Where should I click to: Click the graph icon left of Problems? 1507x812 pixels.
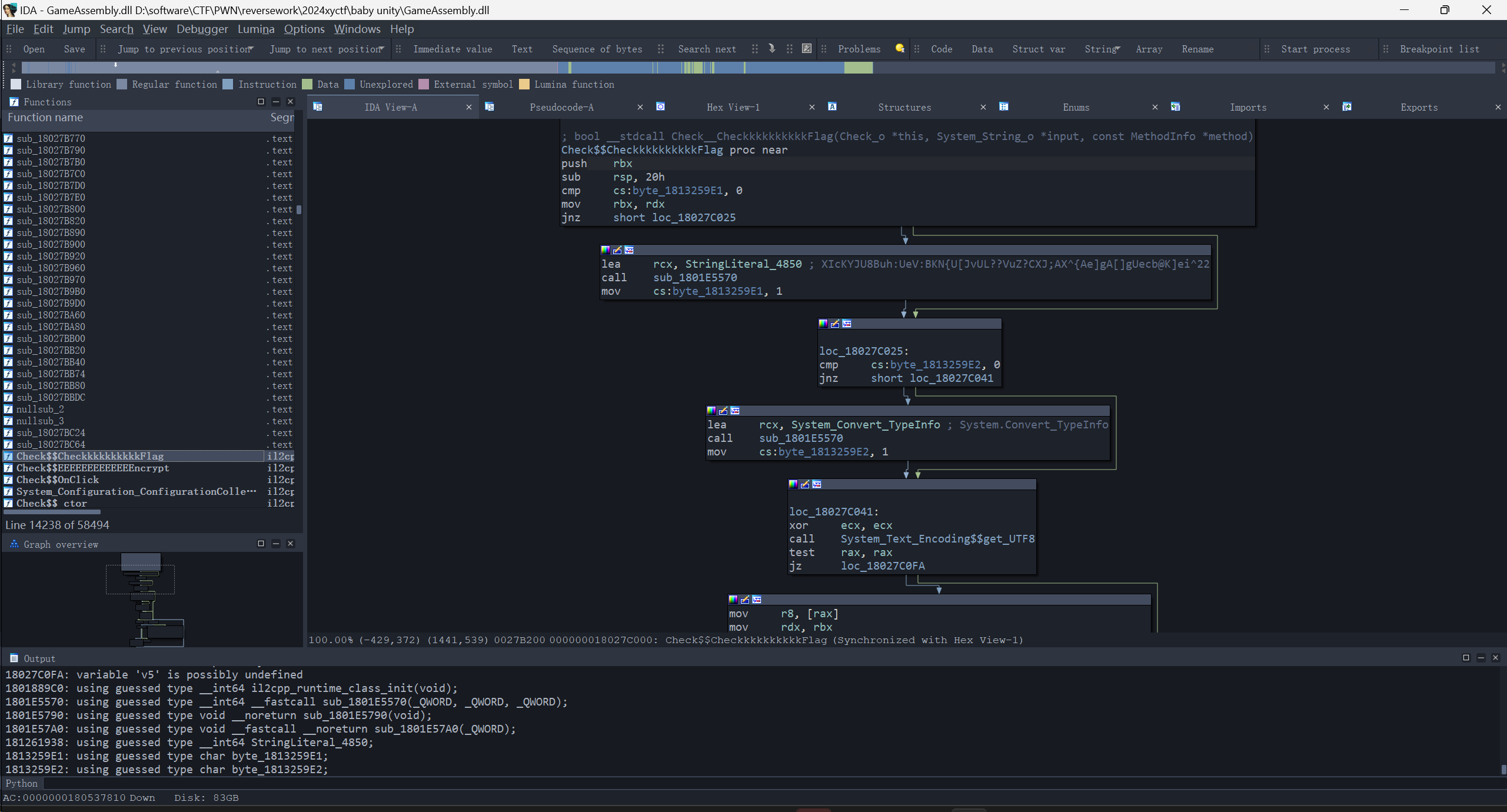tap(807, 48)
